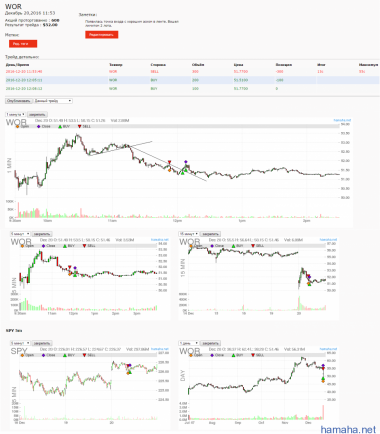This screenshot has width=380, height=434.
Task: Click 'закрепить' button above the 1 MIN chart
Action: 37,114
